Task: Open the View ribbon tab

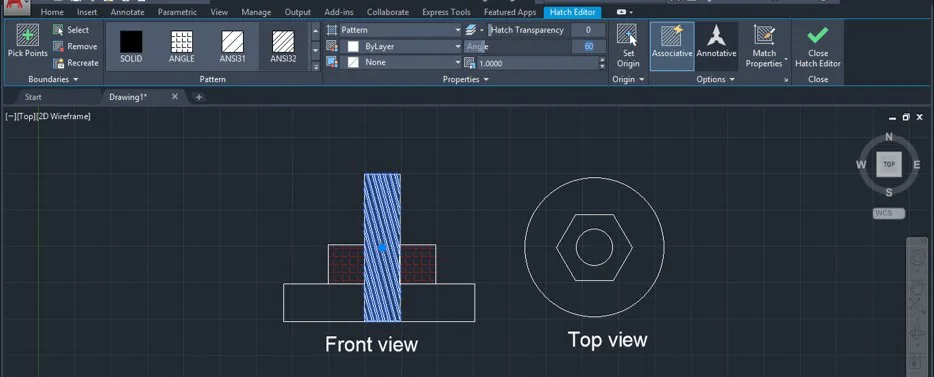Action: point(219,12)
